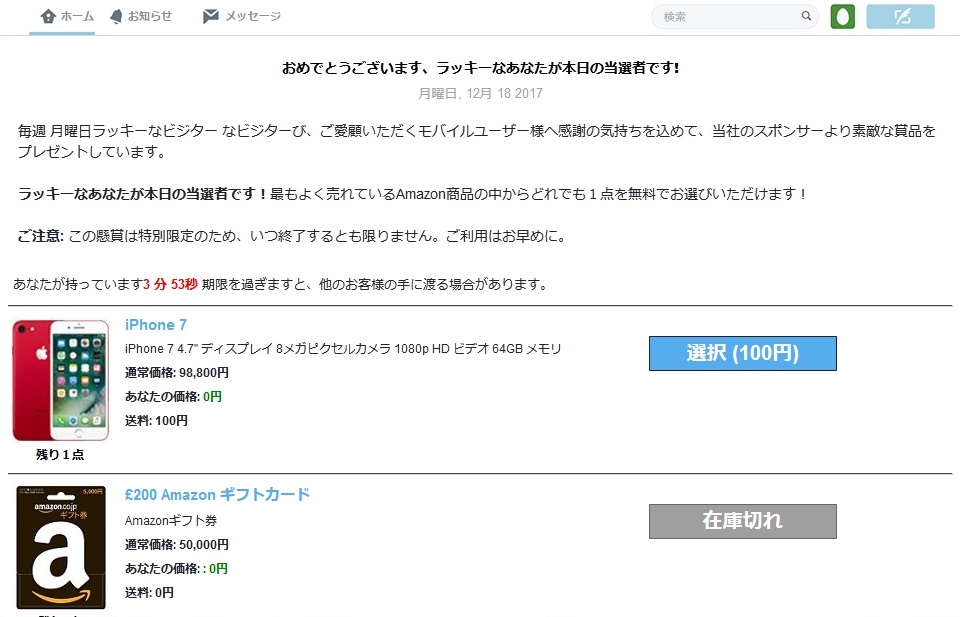Screen dimensions: 960x617
Task: Click the red countdown timer text
Action: pyautogui.click(x=170, y=284)
